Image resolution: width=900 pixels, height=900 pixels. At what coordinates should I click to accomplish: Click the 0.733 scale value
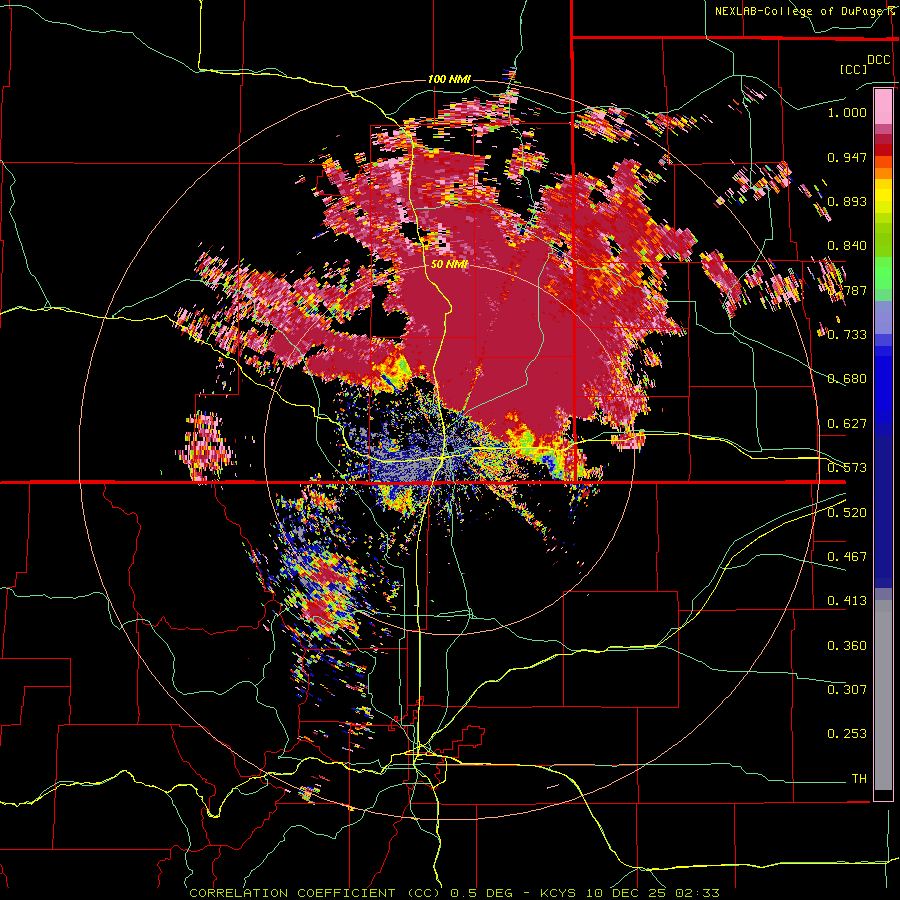[847, 335]
